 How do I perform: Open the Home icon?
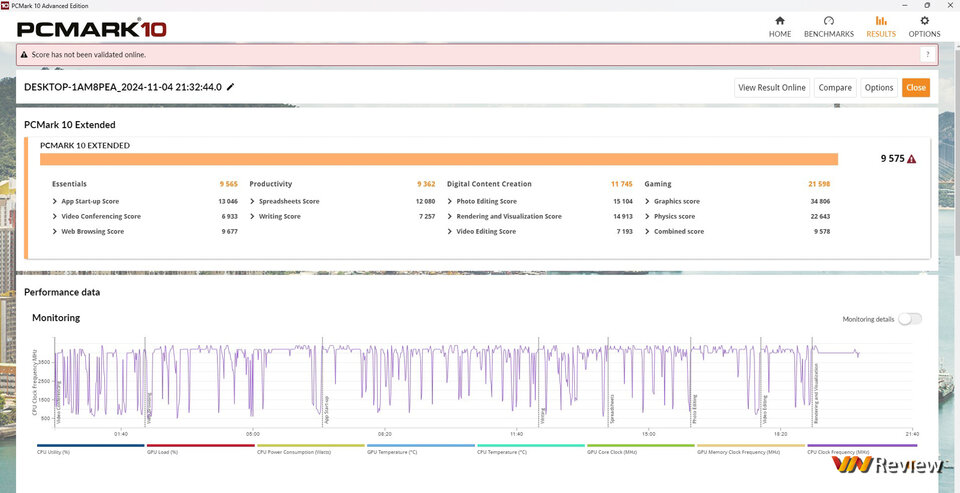(x=779, y=21)
